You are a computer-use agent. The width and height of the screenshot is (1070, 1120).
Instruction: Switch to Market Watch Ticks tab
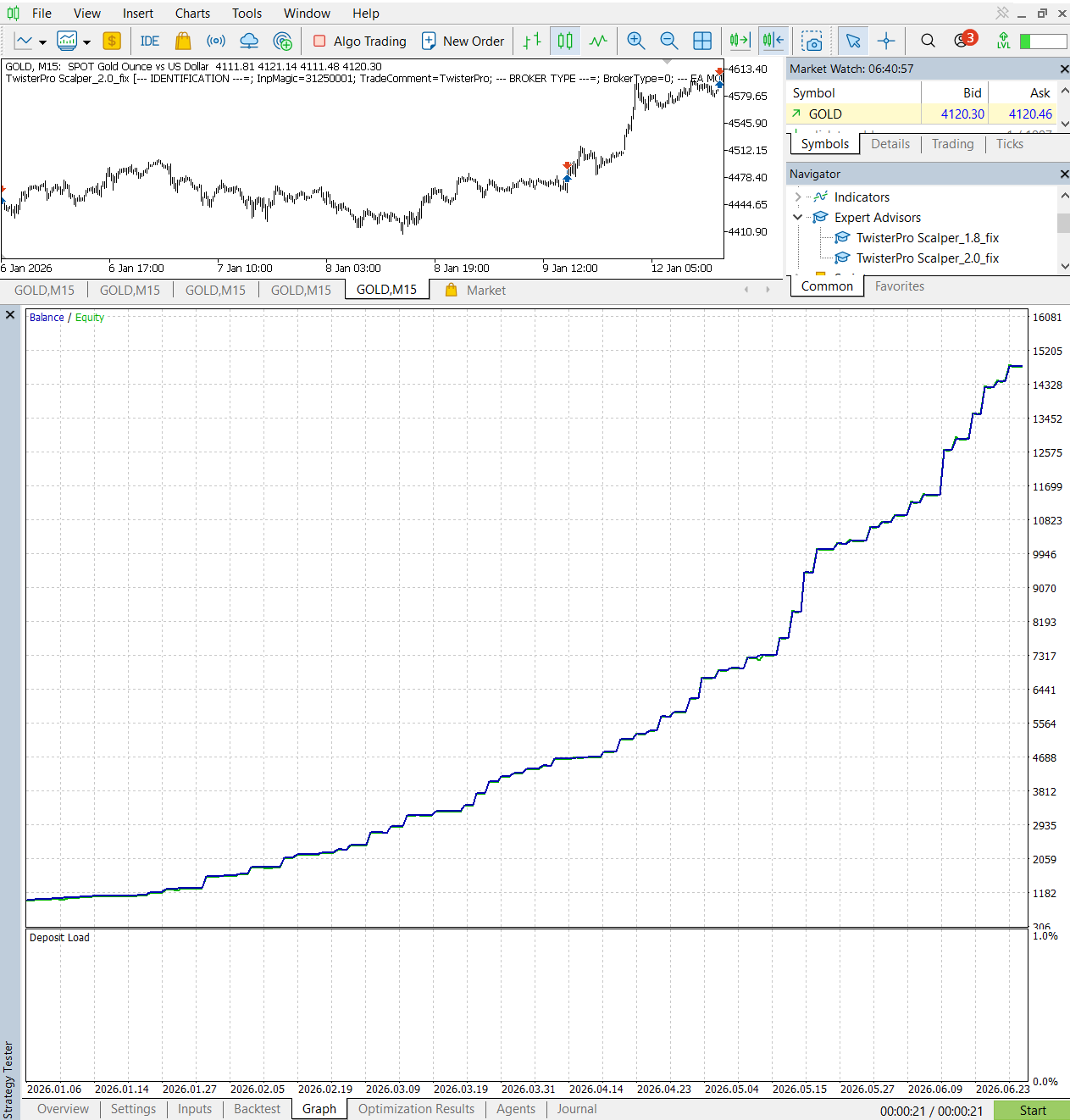point(1009,144)
